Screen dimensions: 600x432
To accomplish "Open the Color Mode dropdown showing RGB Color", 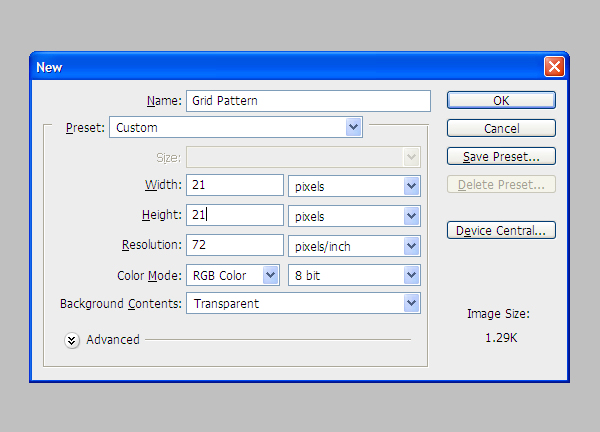I will point(233,275).
